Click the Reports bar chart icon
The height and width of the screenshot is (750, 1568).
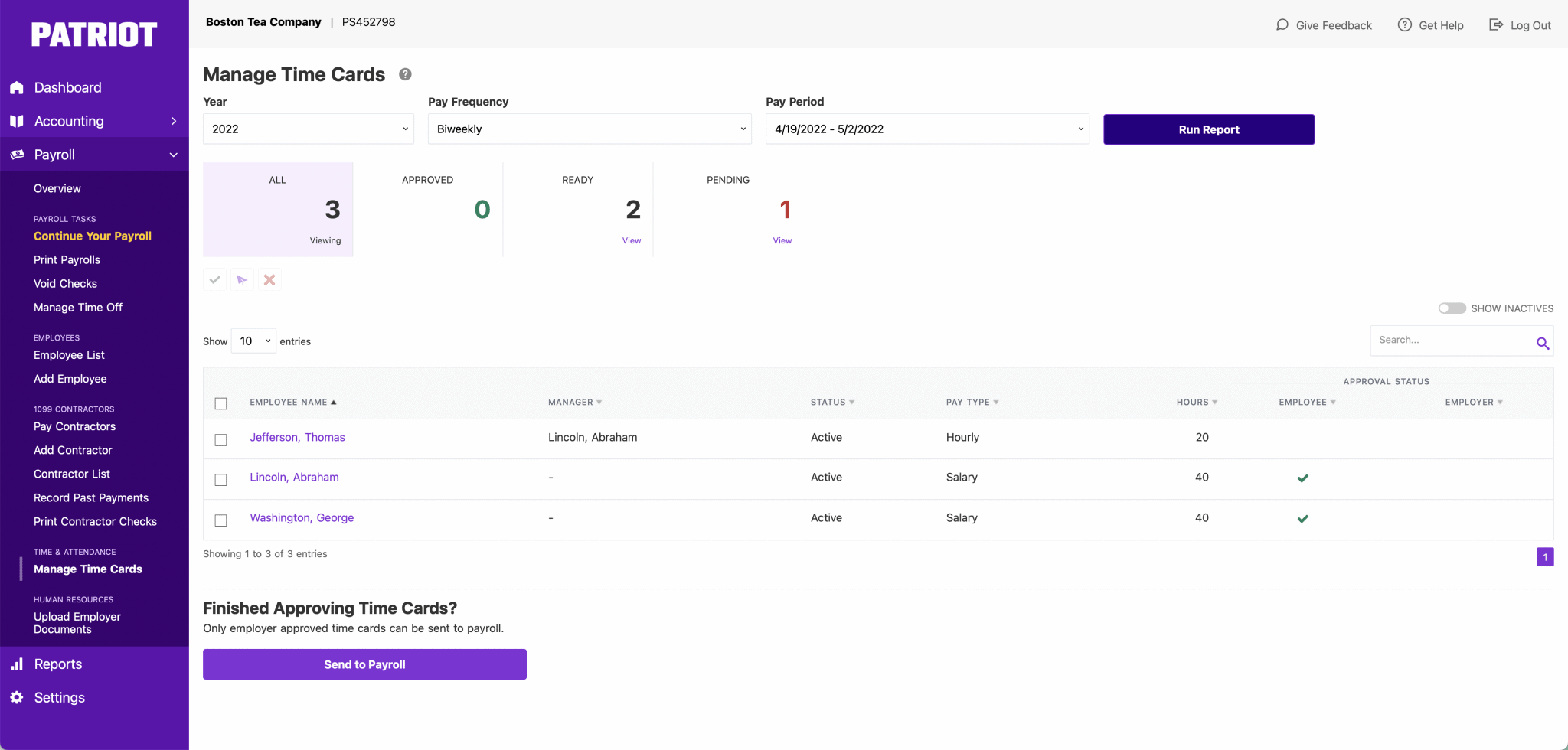(17, 664)
